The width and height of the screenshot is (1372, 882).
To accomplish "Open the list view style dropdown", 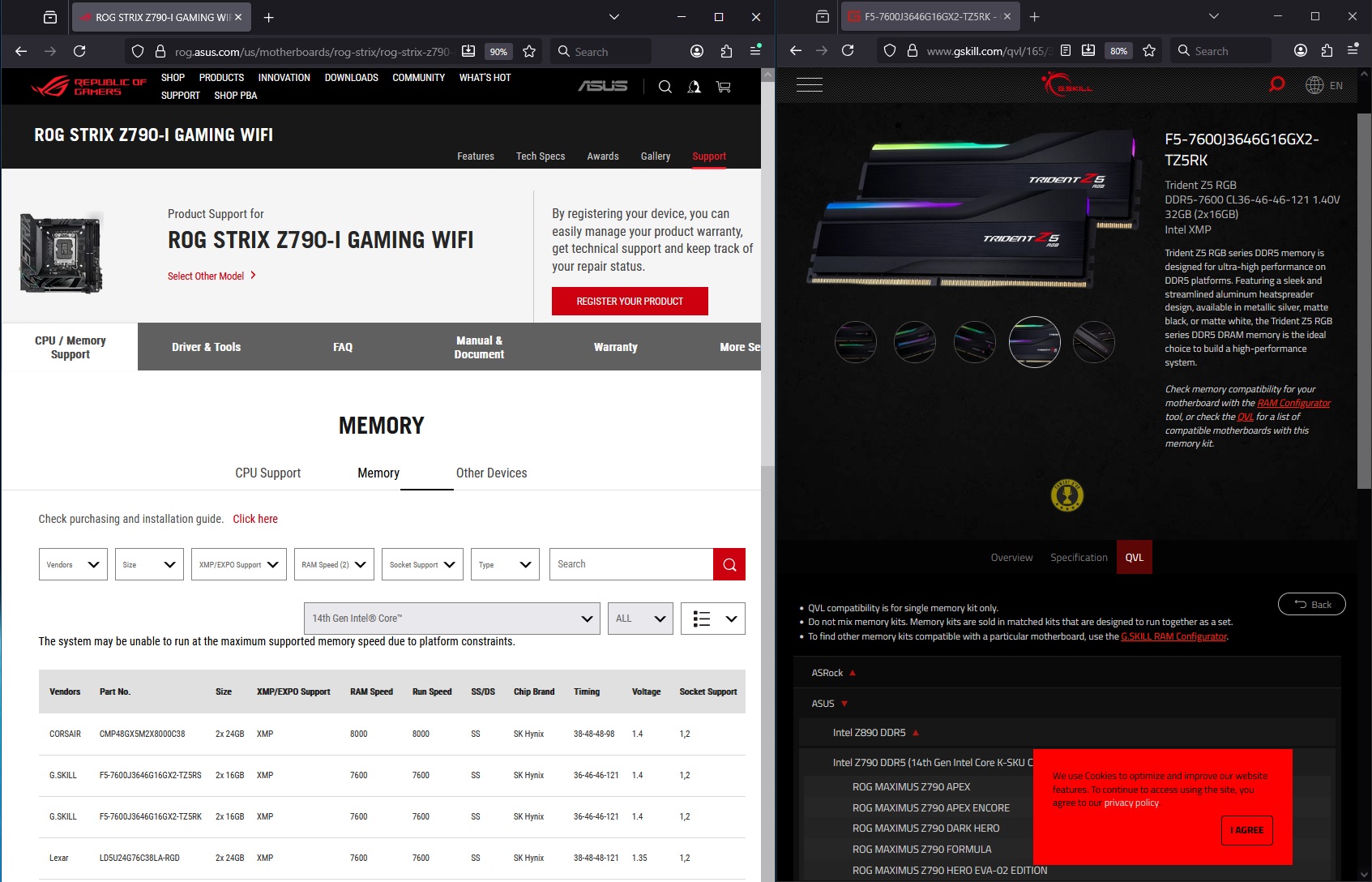I will tap(713, 619).
